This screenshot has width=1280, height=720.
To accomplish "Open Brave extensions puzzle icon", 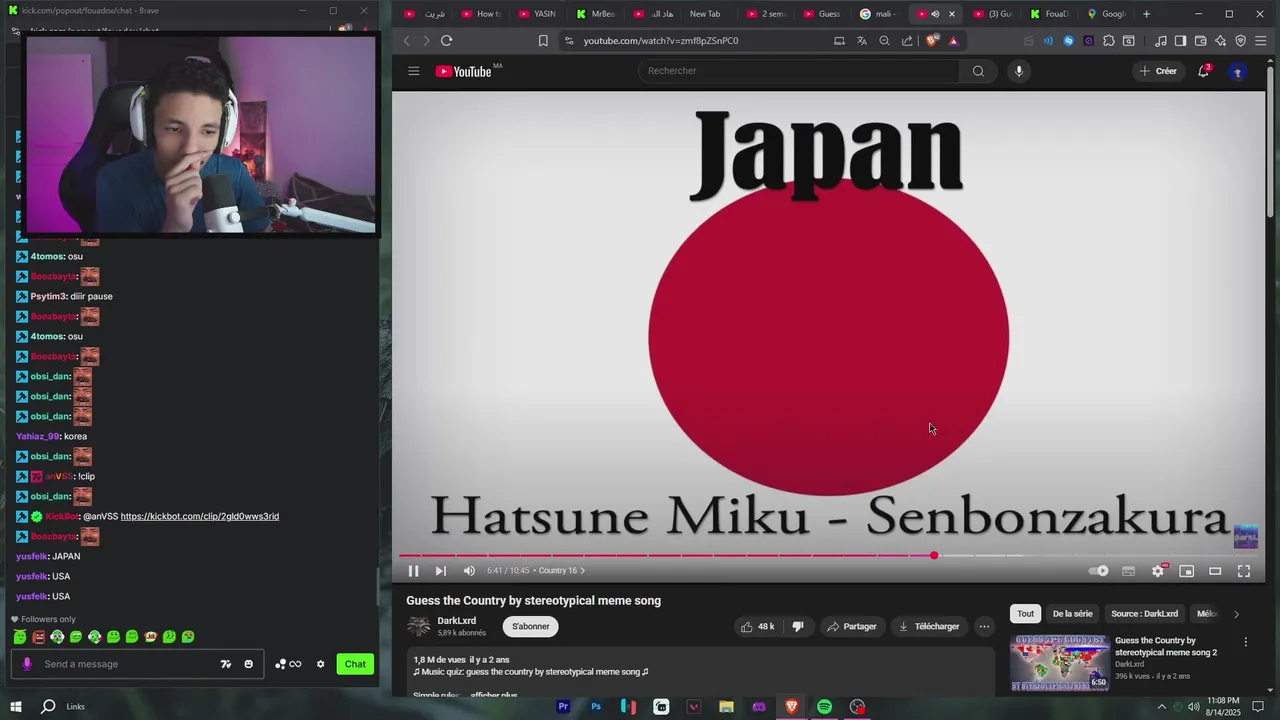I will tap(1109, 41).
